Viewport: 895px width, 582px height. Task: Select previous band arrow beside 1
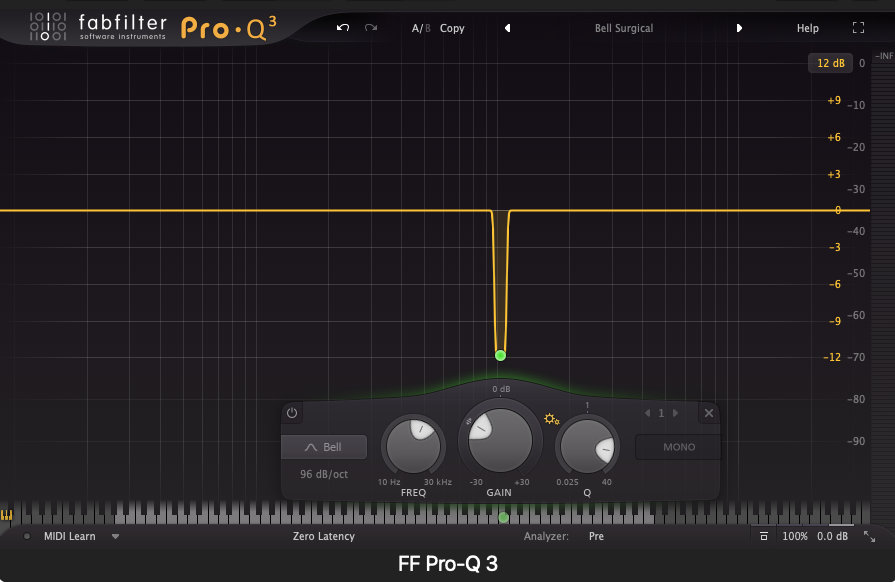[x=647, y=413]
